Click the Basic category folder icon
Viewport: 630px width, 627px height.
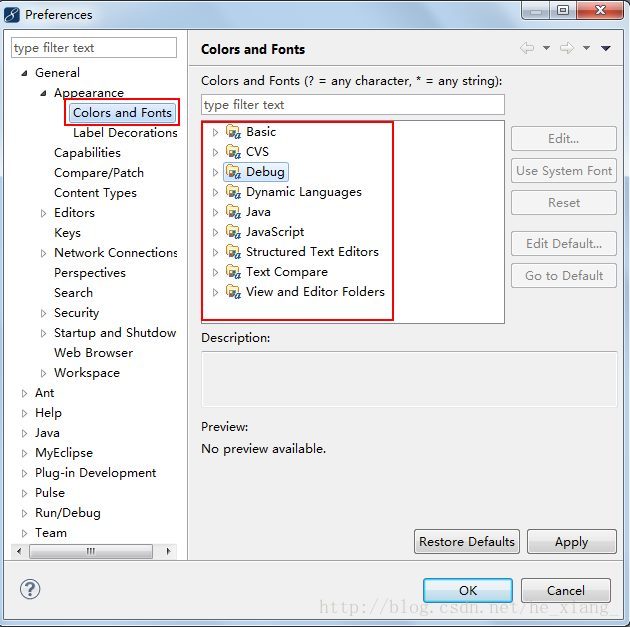(x=233, y=132)
